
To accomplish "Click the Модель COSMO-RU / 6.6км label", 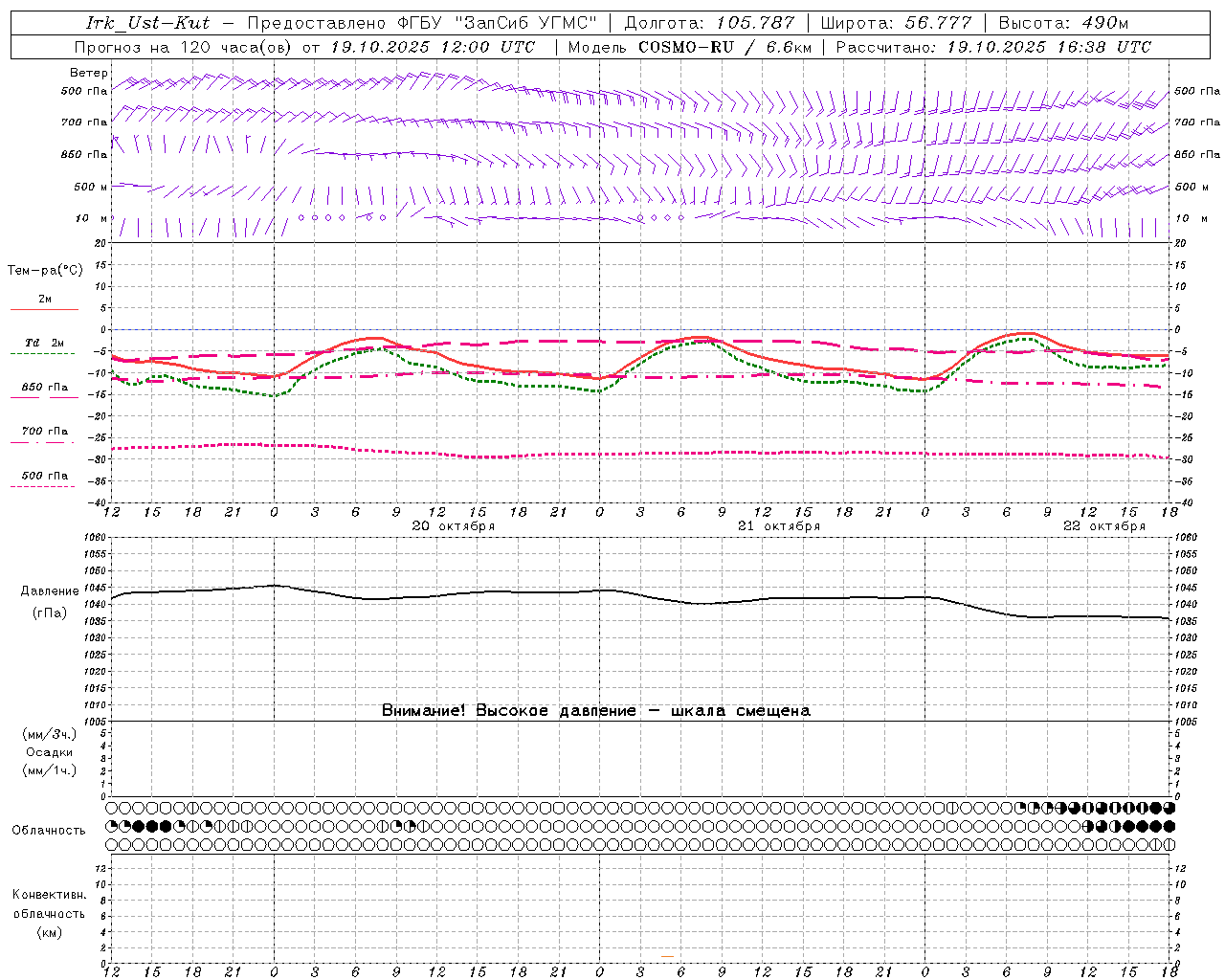I will click(x=690, y=47).
